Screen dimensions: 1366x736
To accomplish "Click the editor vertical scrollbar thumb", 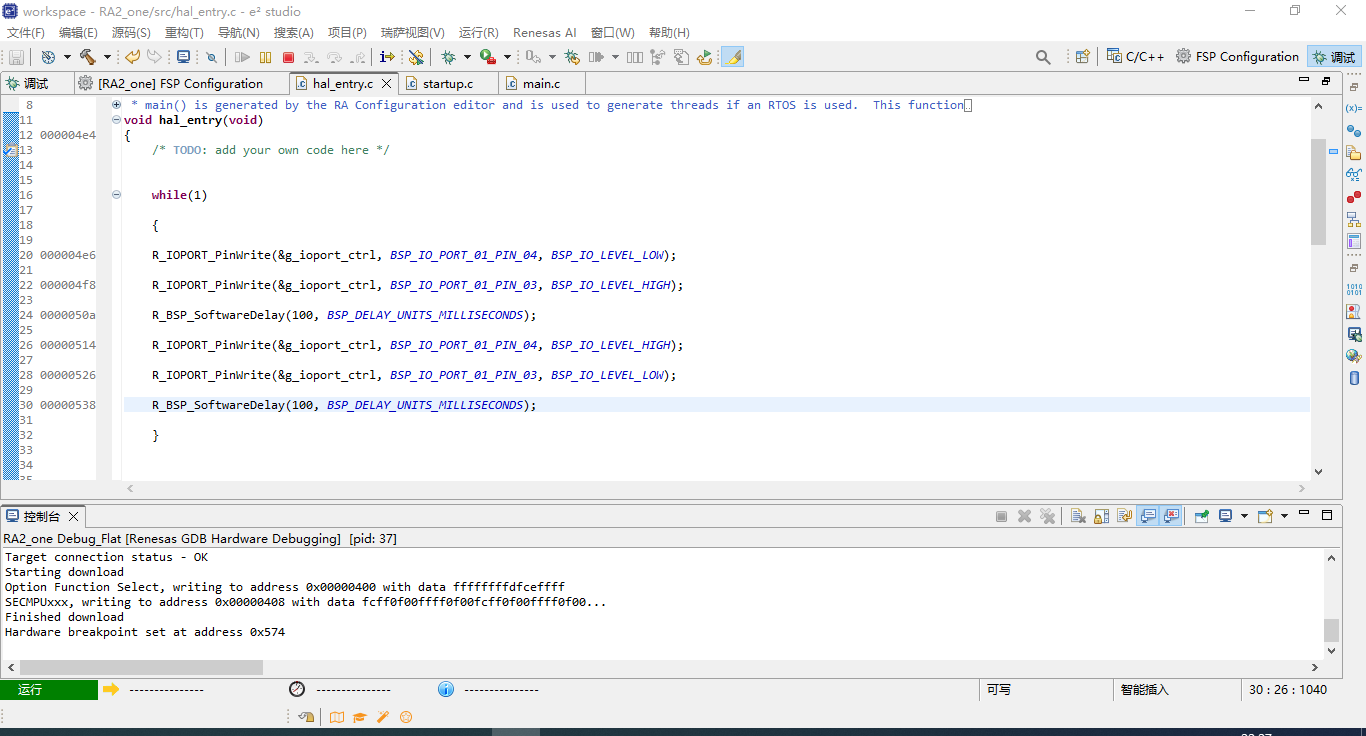I will (x=1318, y=191).
